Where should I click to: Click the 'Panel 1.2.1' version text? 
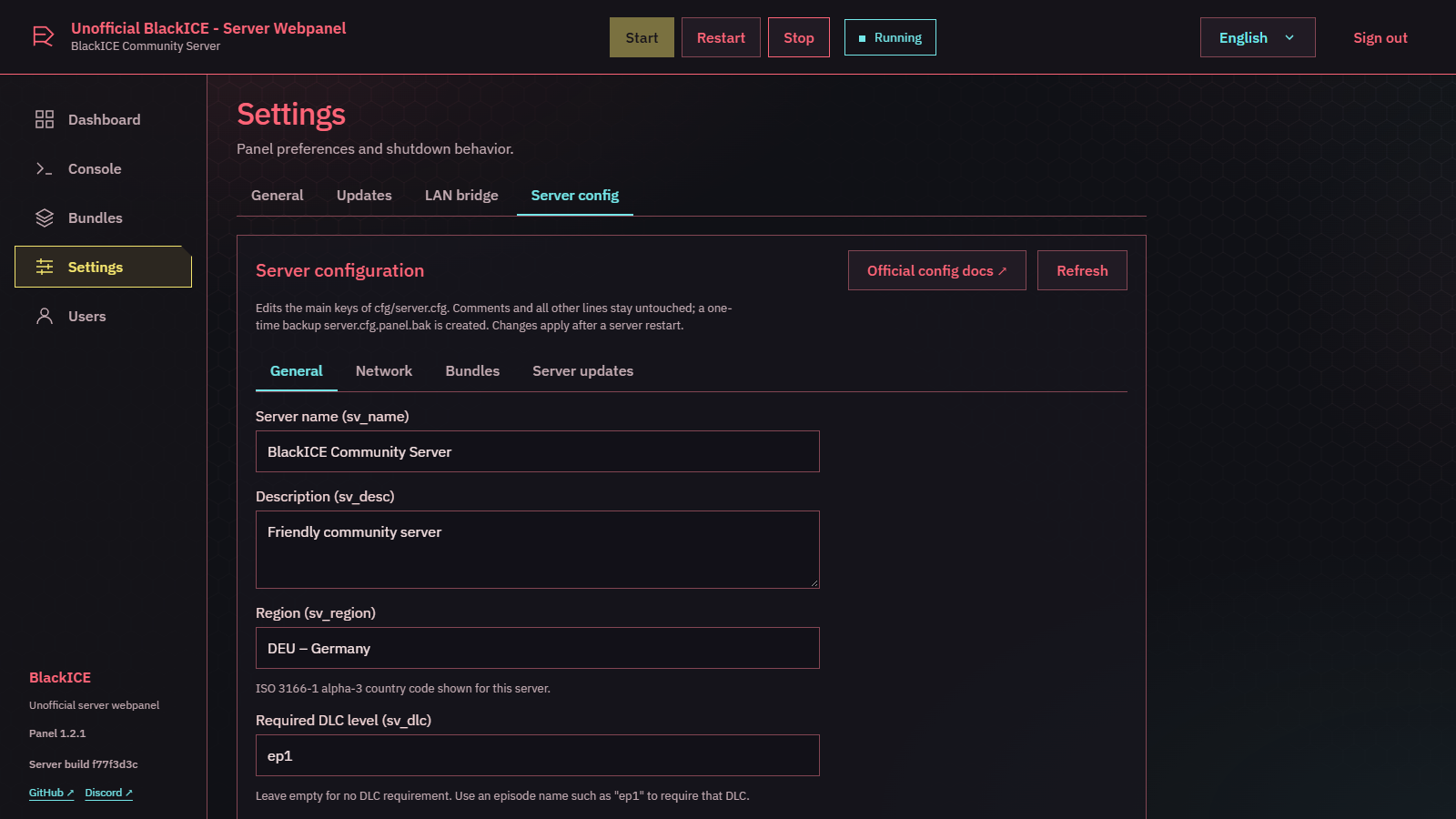pos(57,733)
